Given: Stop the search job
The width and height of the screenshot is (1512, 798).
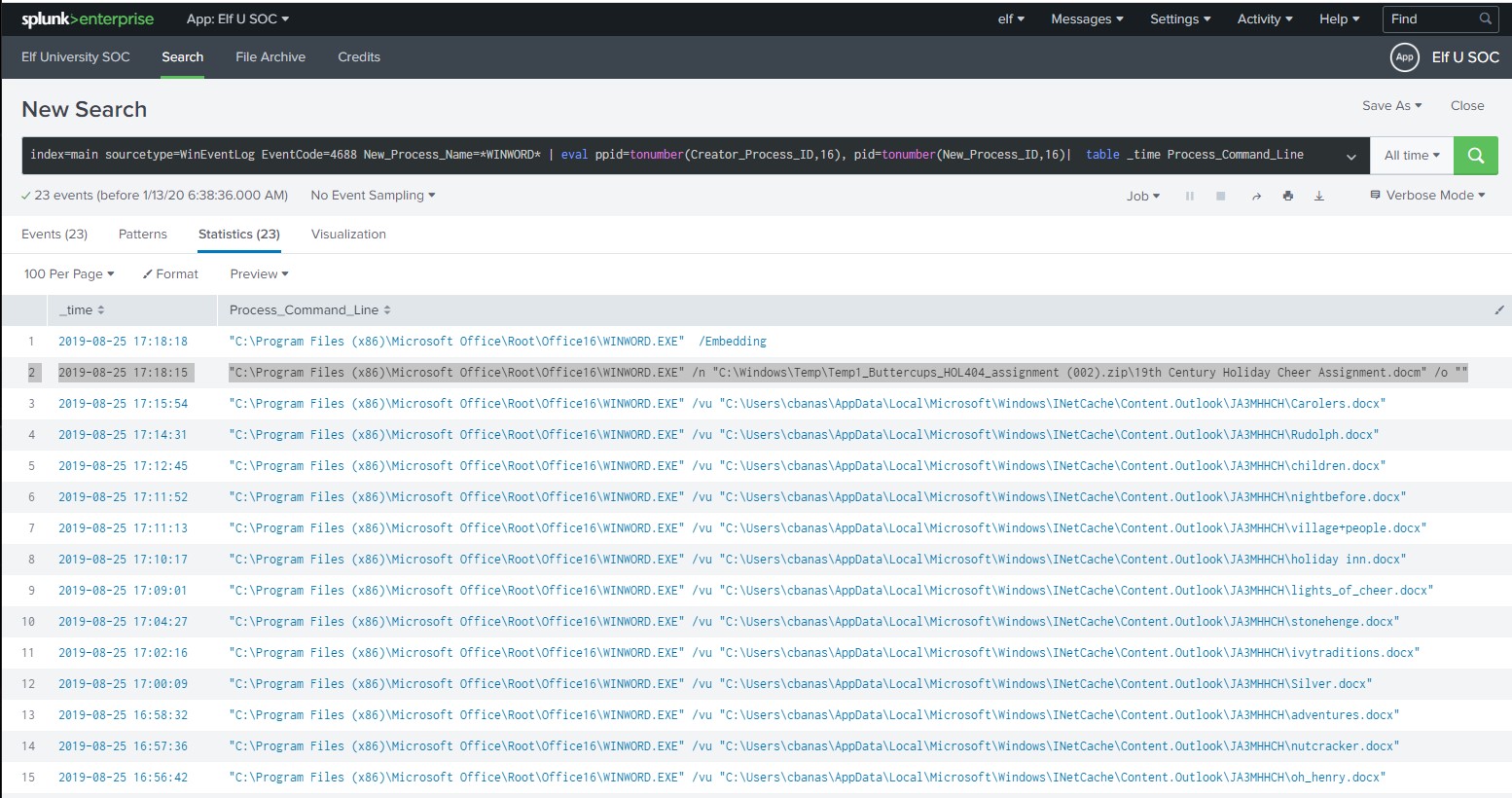Looking at the screenshot, I should pos(1220,196).
